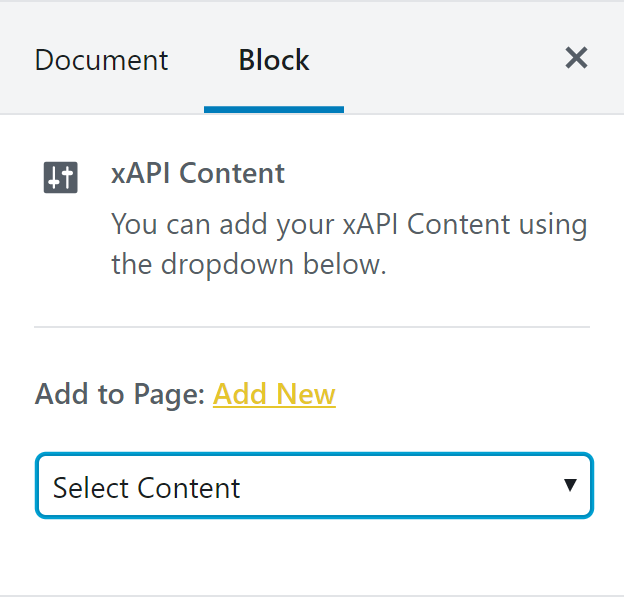Click the xAPI Content heading text
Image resolution: width=624 pixels, height=598 pixels.
pos(198,173)
